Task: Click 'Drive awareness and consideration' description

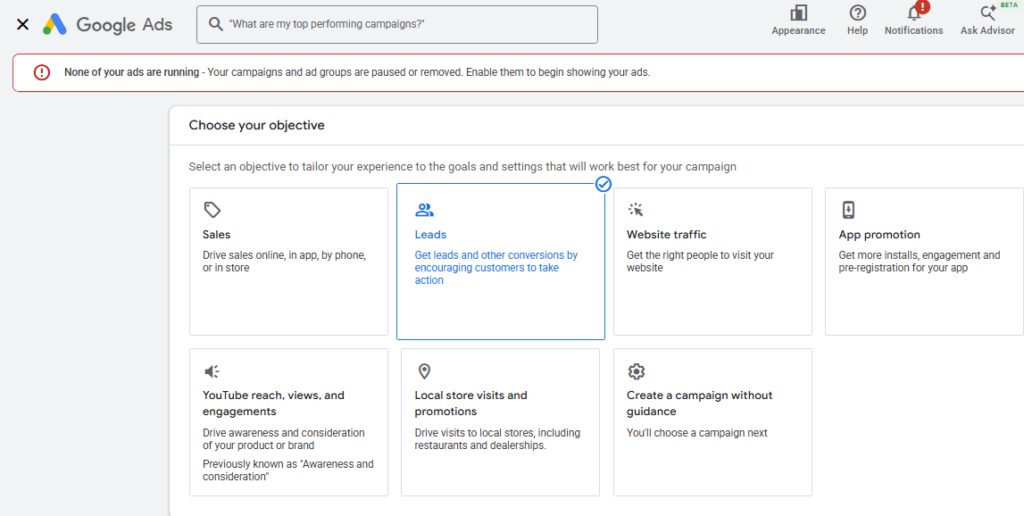Action: [283, 439]
